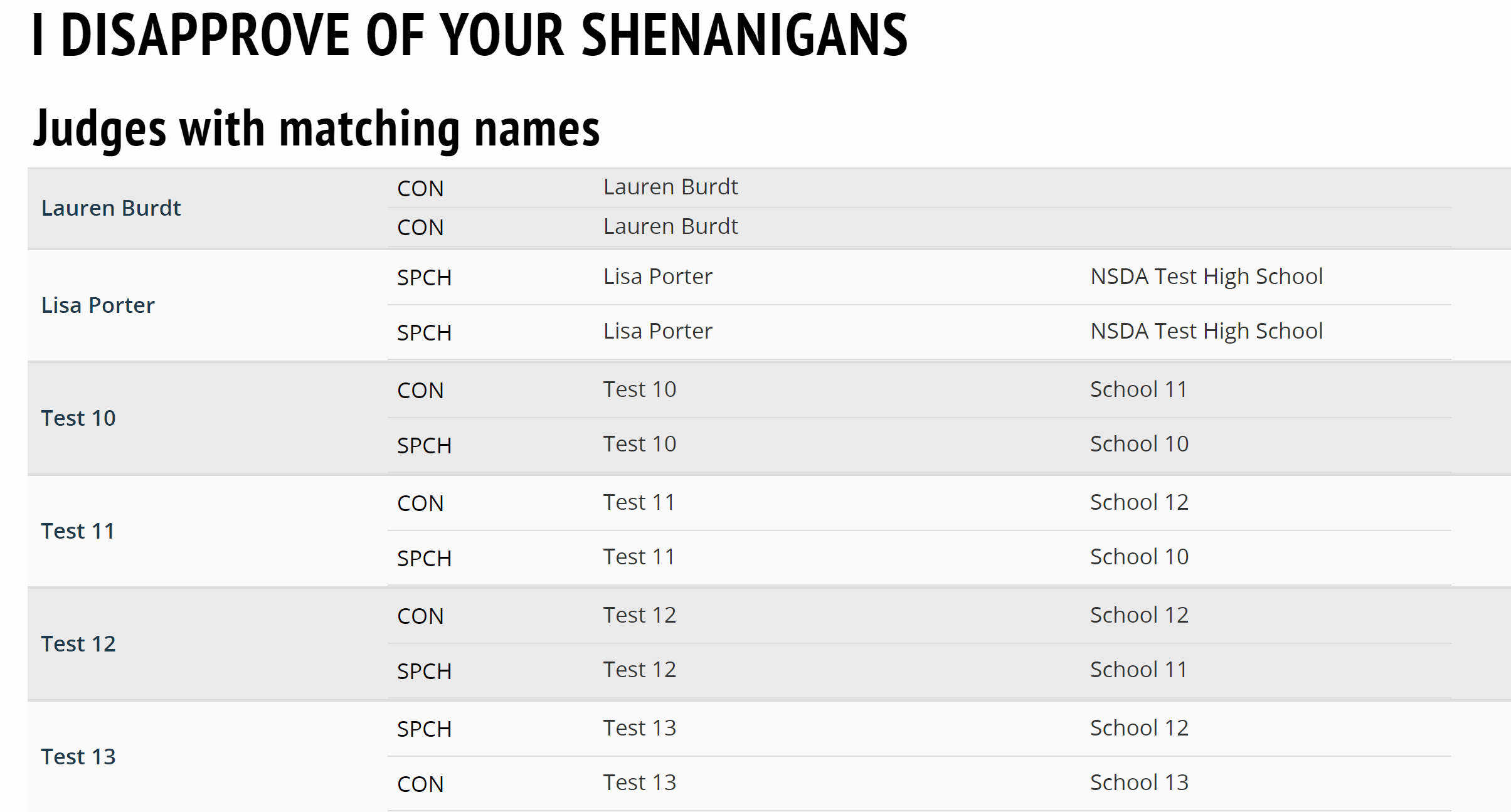Select School 12 in Test 11's CON row

1139,502
